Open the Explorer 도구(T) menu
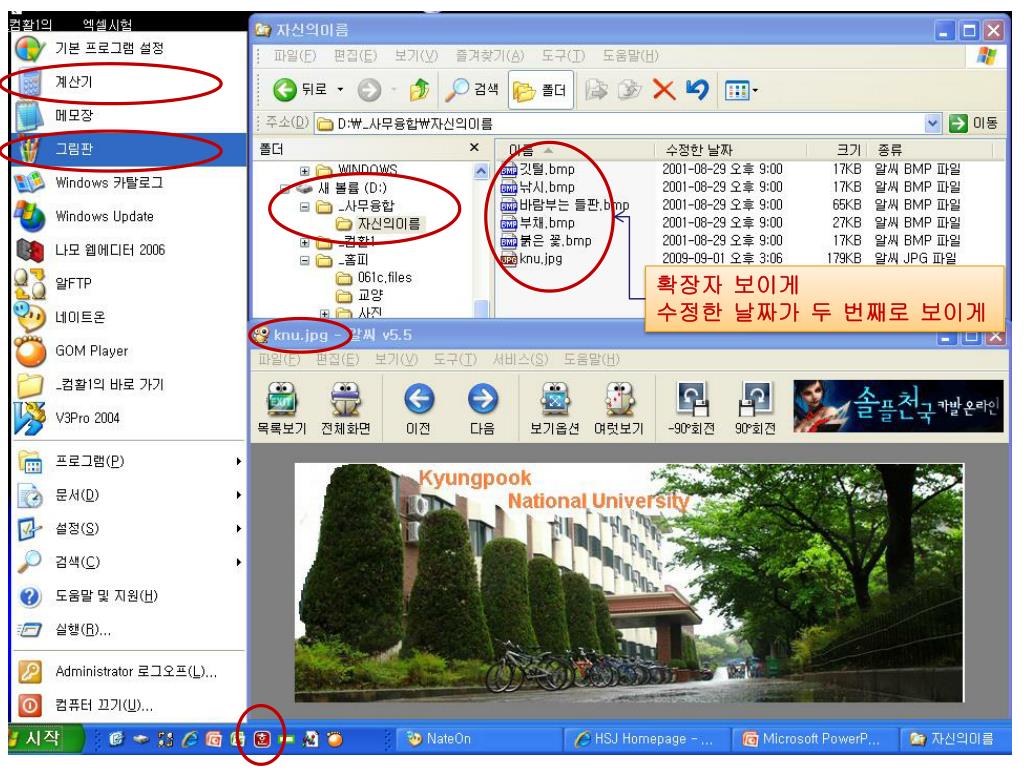This screenshot has width=1024, height=768. [563, 56]
